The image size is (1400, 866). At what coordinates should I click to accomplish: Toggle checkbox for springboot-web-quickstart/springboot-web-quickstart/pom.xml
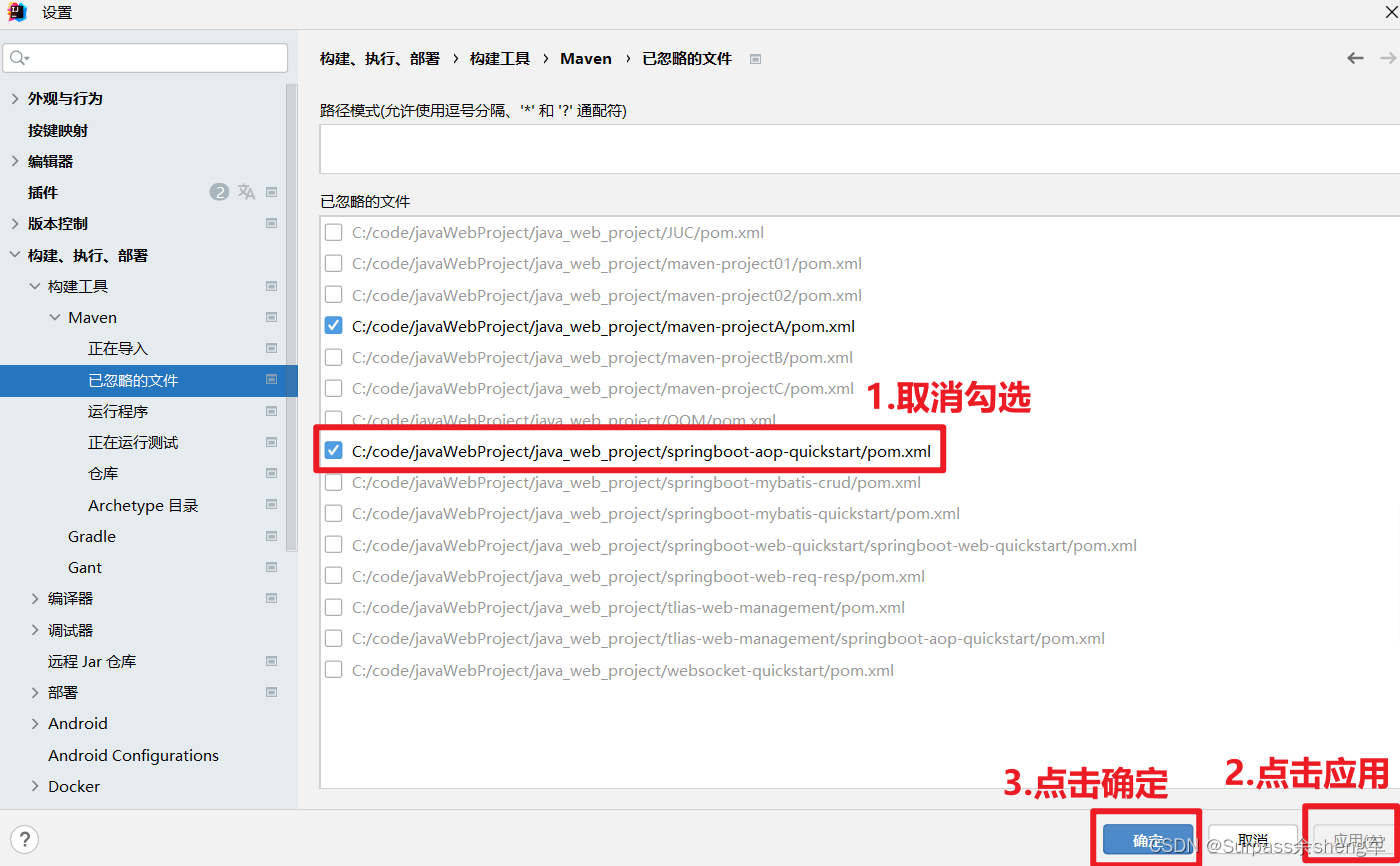pos(334,545)
